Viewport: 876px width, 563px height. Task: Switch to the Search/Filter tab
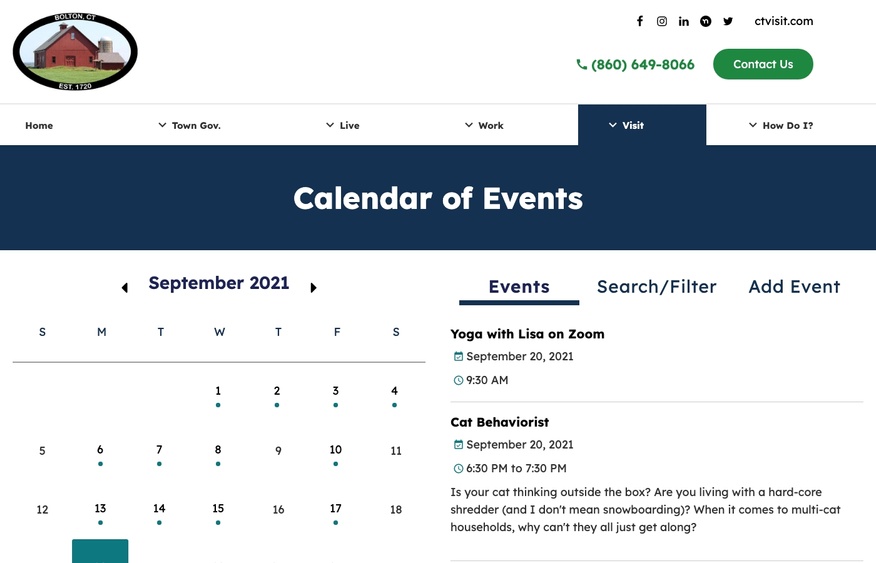[656, 287]
